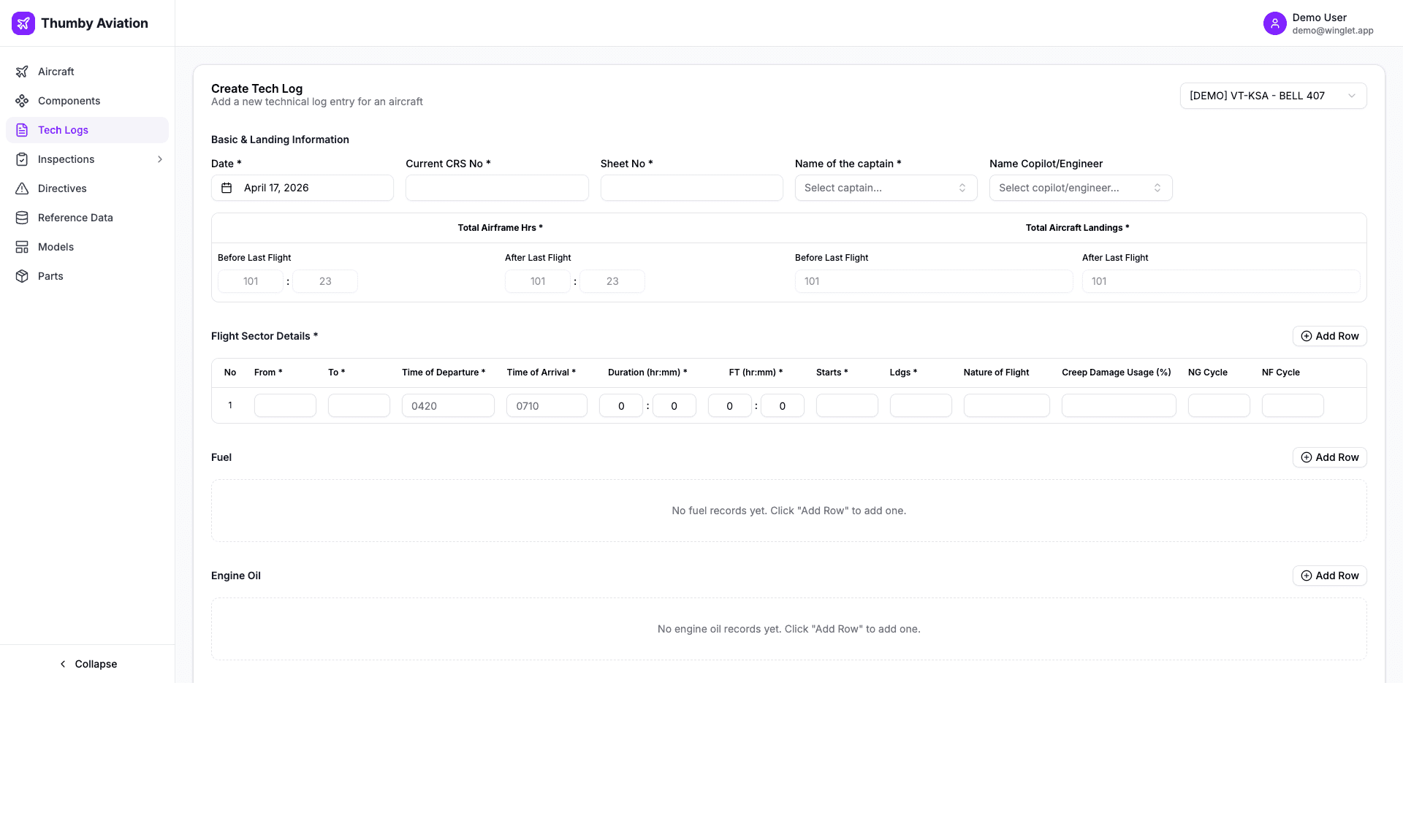The image size is (1403, 840).
Task: Collapse the sidebar
Action: [88, 664]
